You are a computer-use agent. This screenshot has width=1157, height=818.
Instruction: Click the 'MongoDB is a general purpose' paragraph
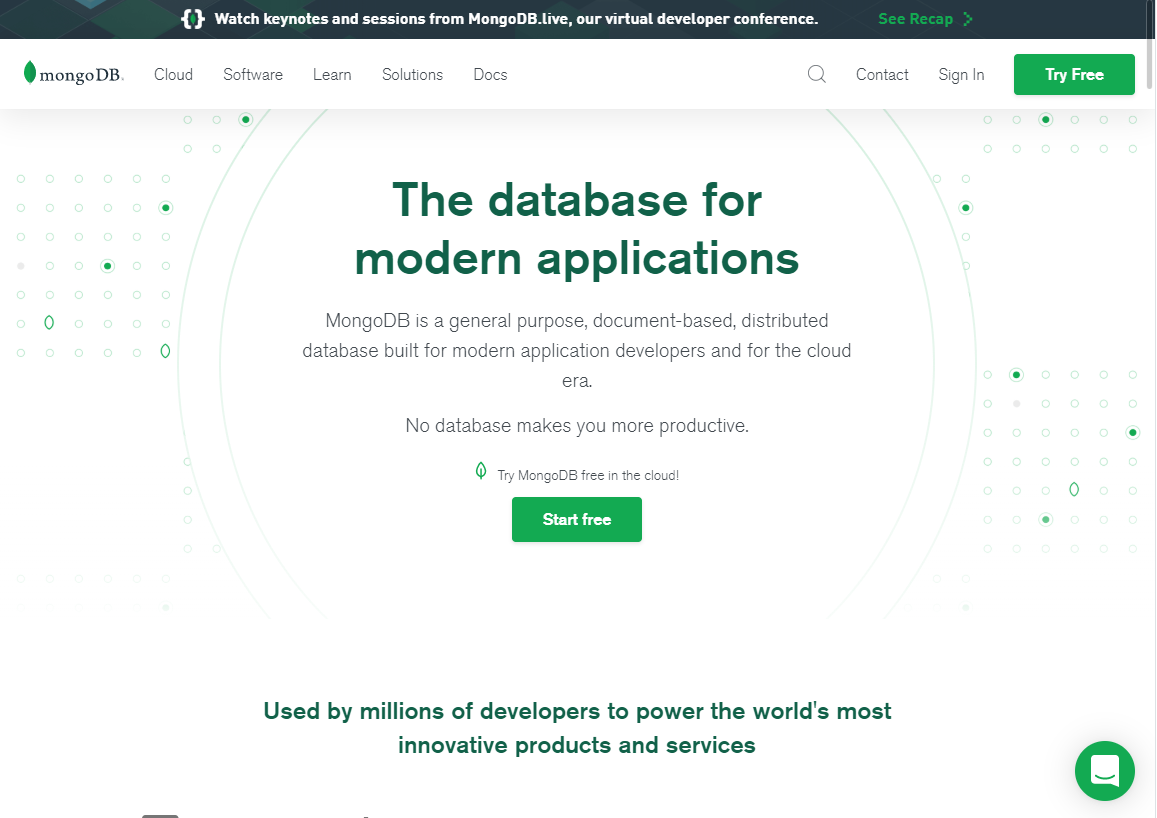(x=577, y=350)
